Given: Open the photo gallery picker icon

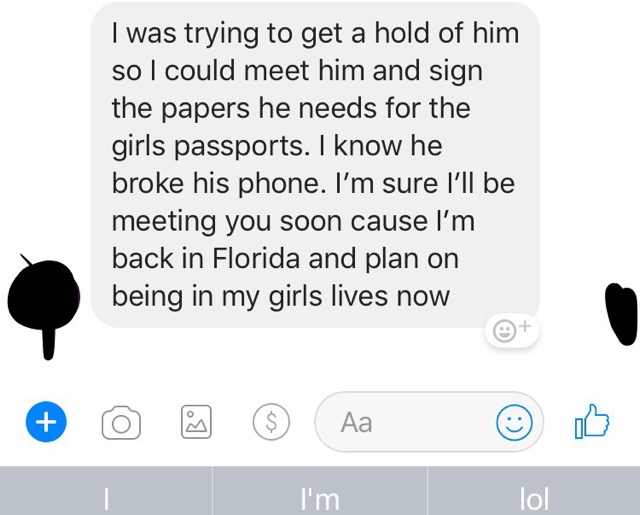Looking at the screenshot, I should pyautogui.click(x=196, y=422).
